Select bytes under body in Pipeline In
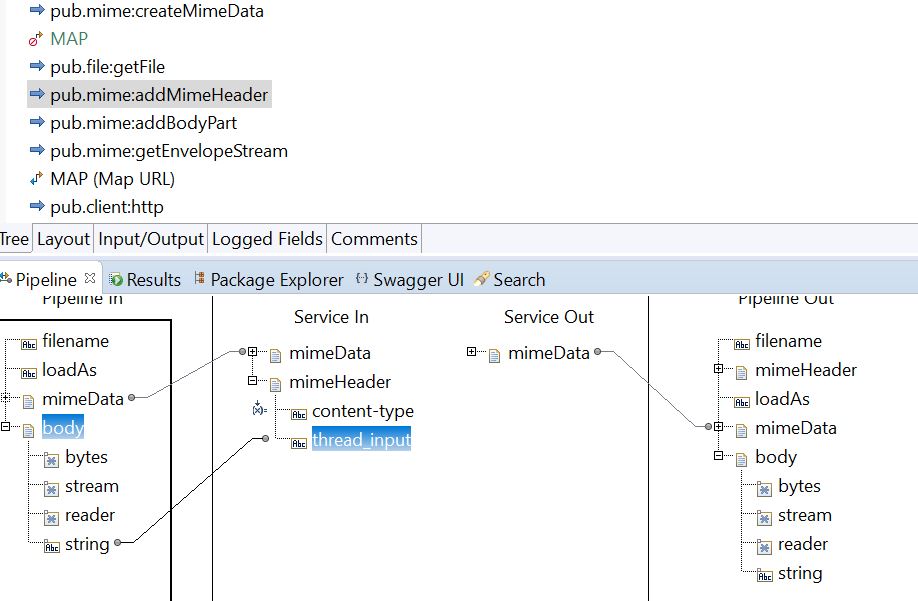The image size is (918, 601). [x=87, y=457]
